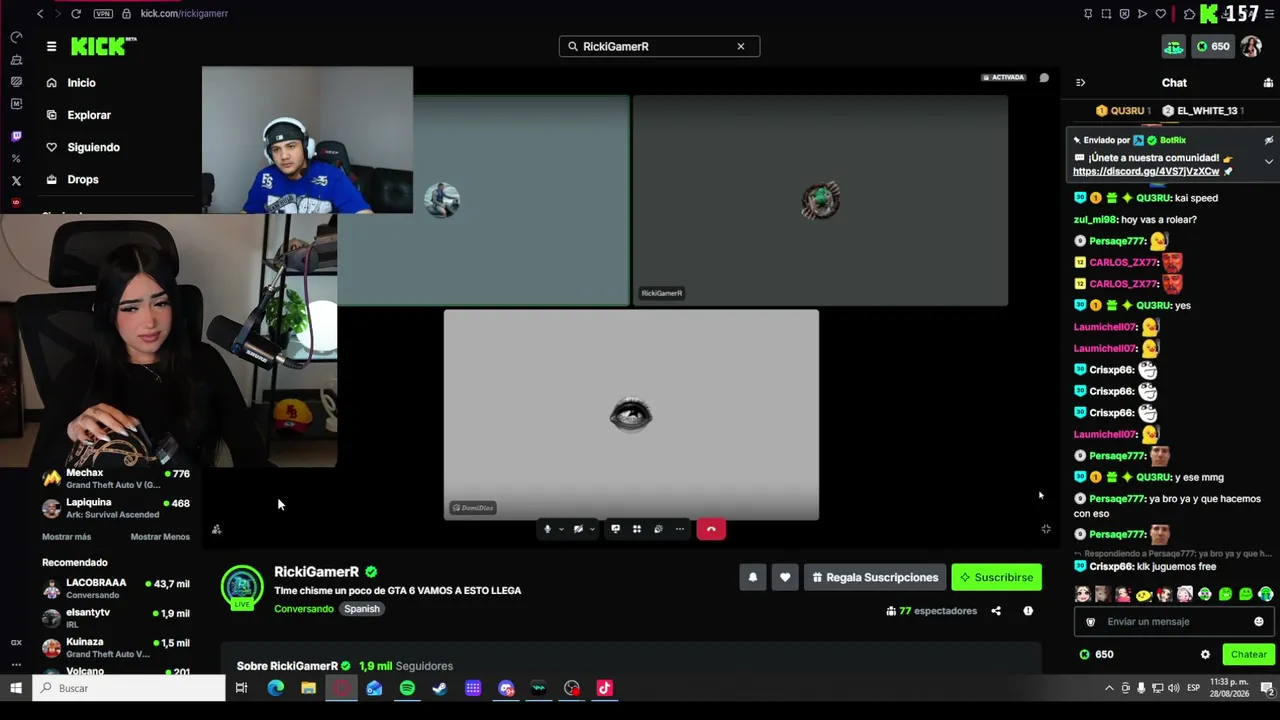Open the 650 Kicks balance button
Screen dimensions: 1280x720
coord(1212,46)
